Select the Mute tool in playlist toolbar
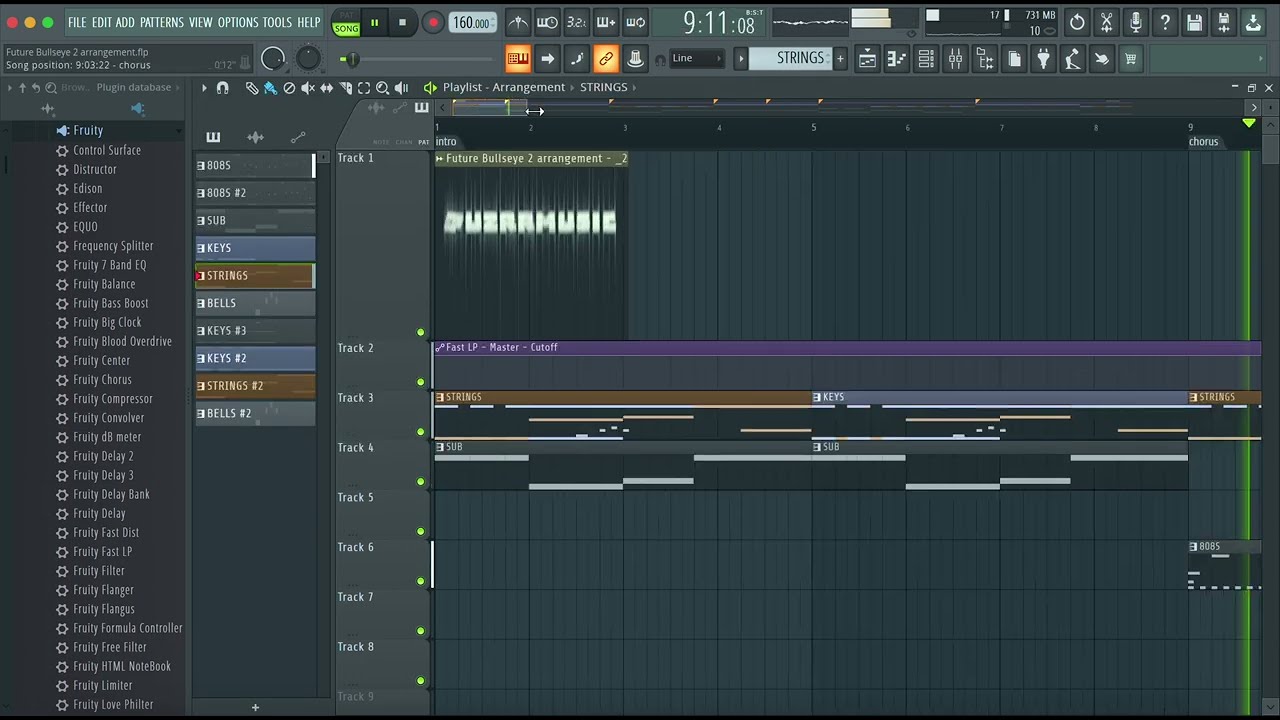The width and height of the screenshot is (1280, 720). point(308,88)
